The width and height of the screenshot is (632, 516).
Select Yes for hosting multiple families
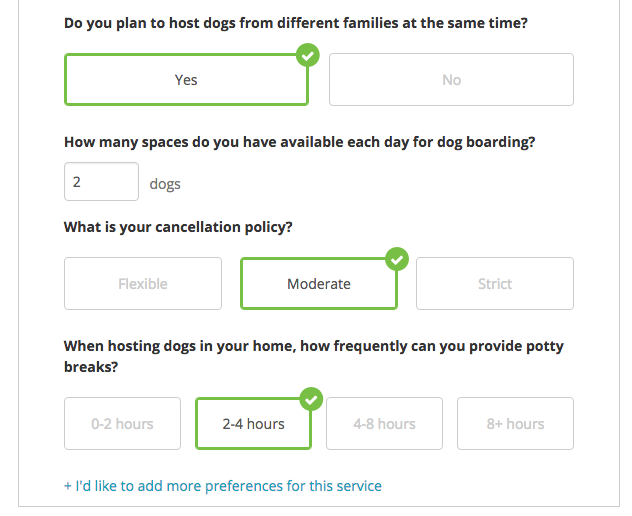186,80
